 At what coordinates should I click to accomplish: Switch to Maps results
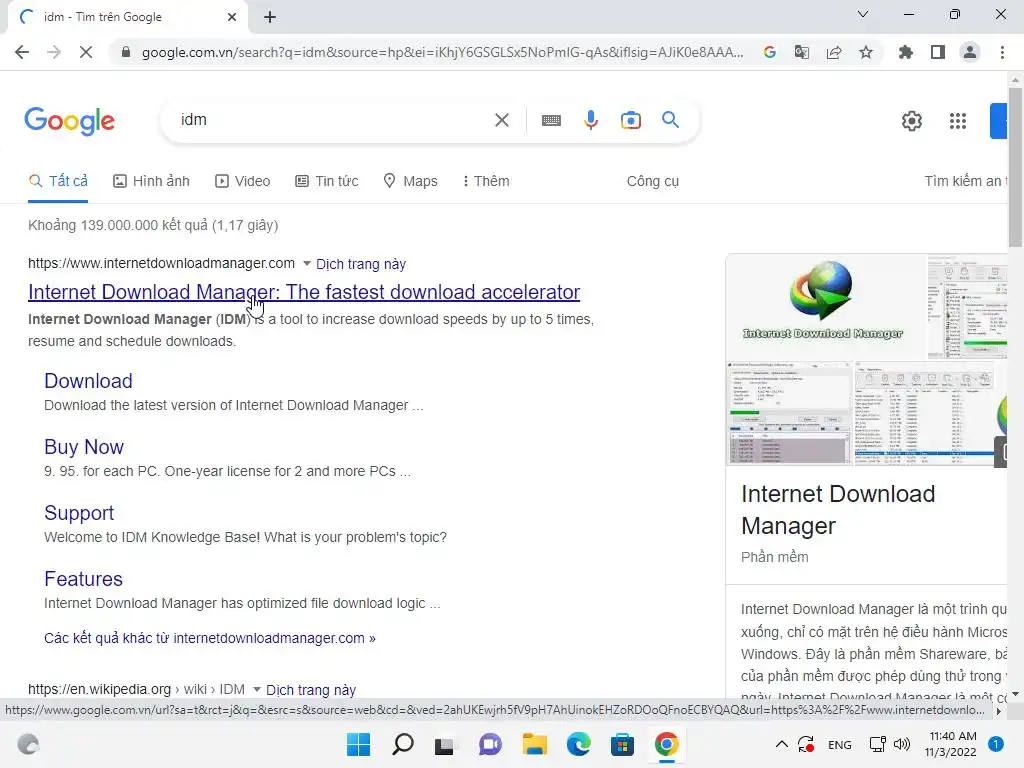point(410,181)
